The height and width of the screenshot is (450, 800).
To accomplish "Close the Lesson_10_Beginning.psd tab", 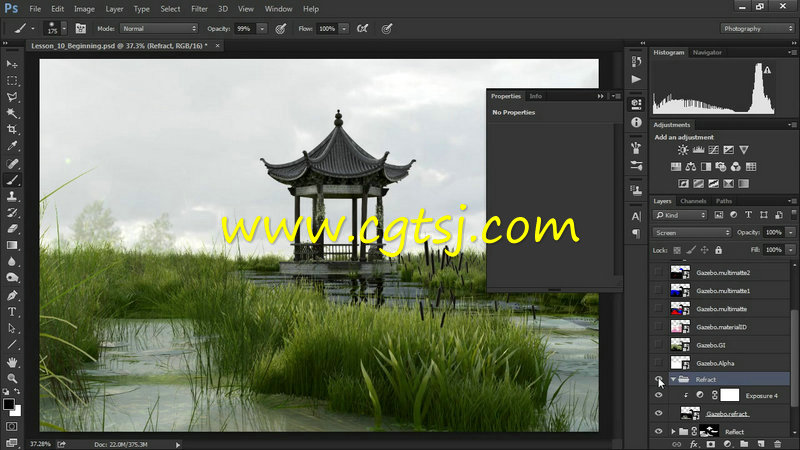I will pyautogui.click(x=217, y=46).
